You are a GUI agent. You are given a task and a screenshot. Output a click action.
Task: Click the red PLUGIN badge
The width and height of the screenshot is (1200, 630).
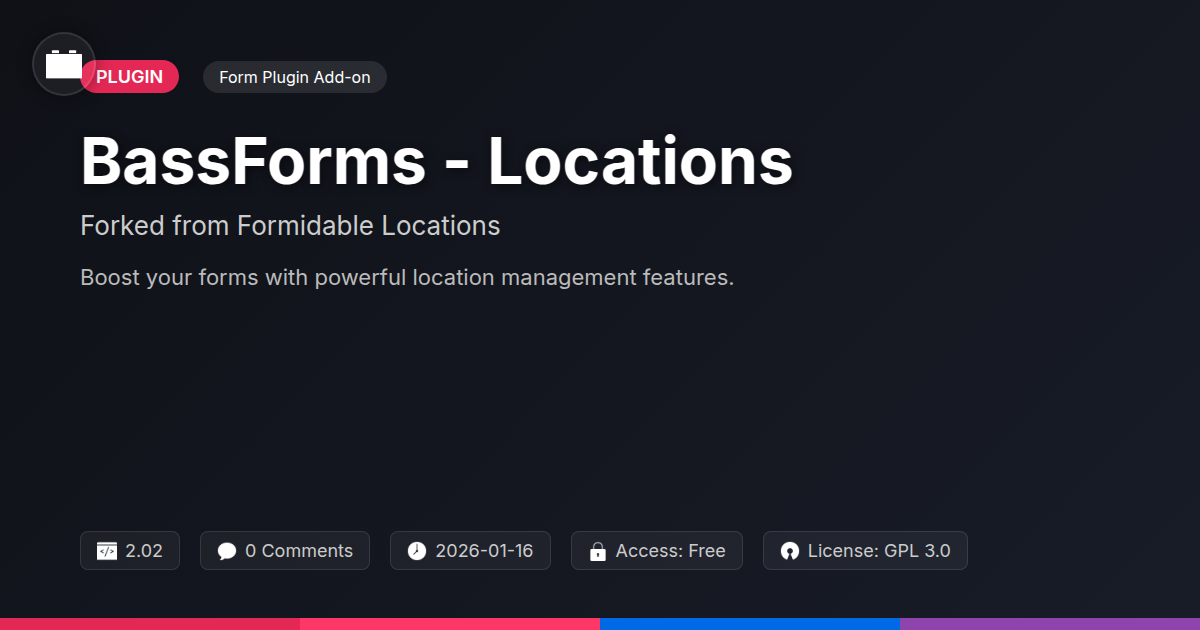pyautogui.click(x=130, y=77)
